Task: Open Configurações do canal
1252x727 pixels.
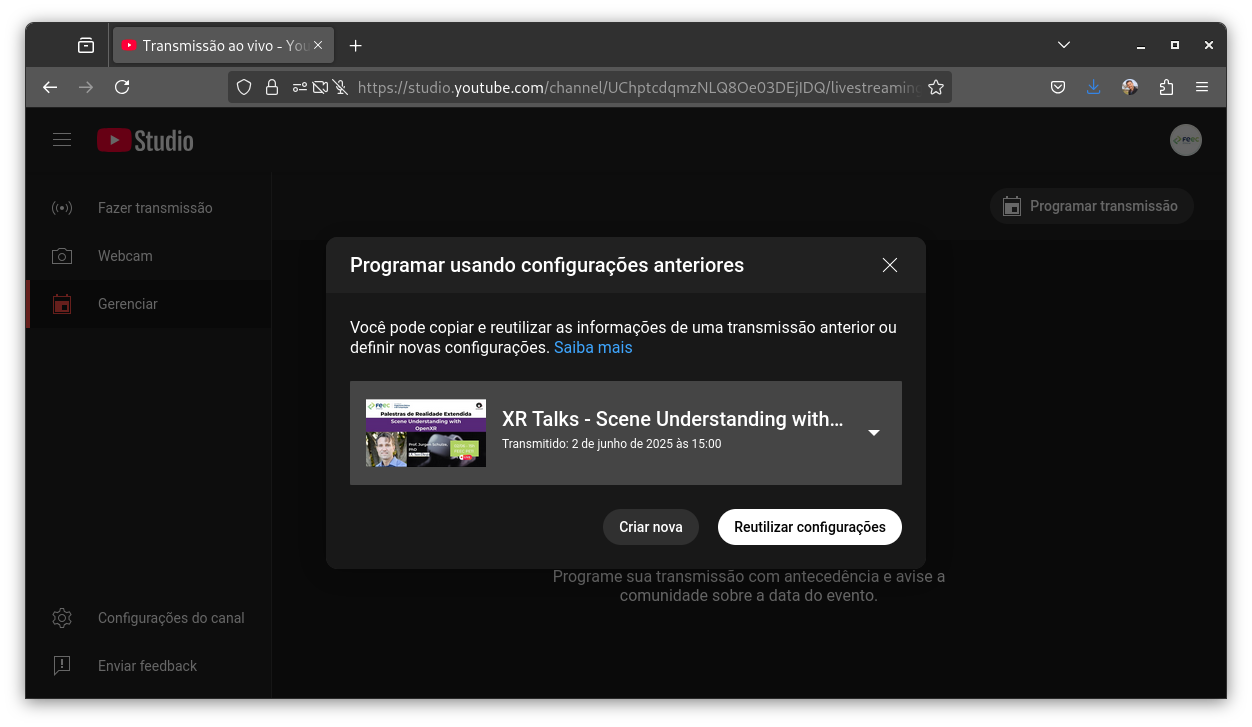Action: (x=148, y=618)
